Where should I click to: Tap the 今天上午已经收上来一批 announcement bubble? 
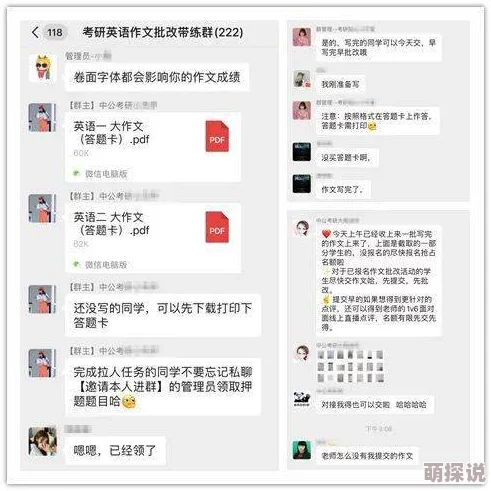pyautogui.click(x=379, y=281)
